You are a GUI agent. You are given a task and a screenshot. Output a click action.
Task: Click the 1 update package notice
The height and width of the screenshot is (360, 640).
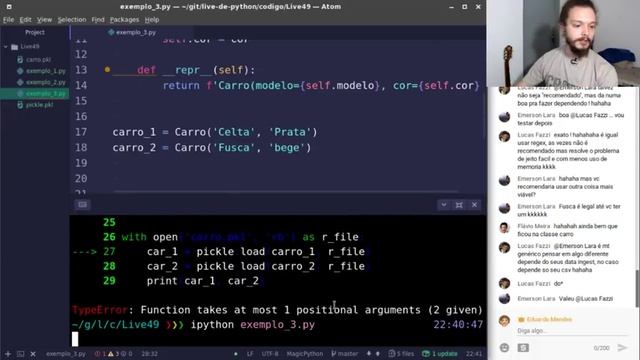coord(439,353)
